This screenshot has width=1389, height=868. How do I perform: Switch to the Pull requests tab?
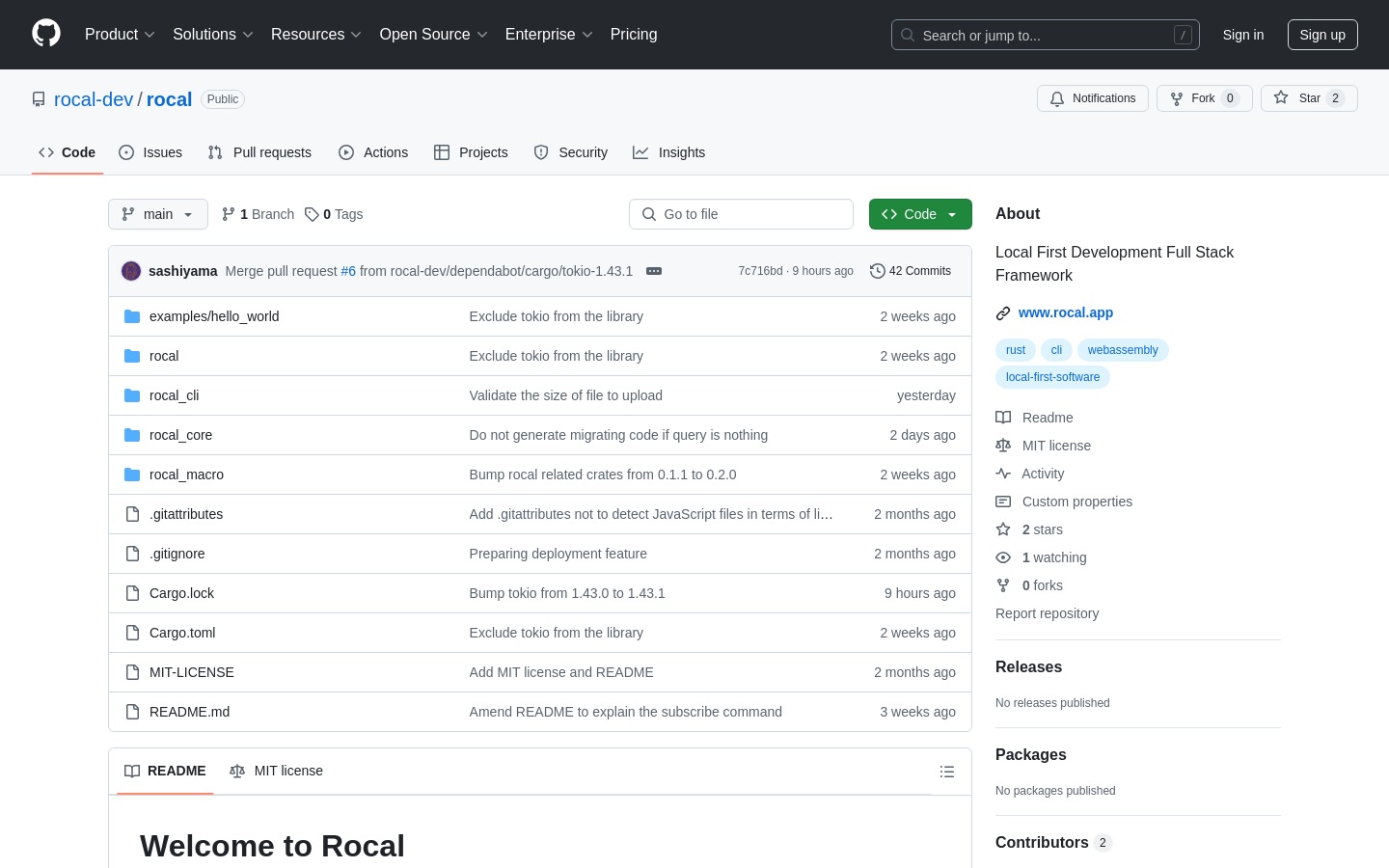pyautogui.click(x=259, y=152)
